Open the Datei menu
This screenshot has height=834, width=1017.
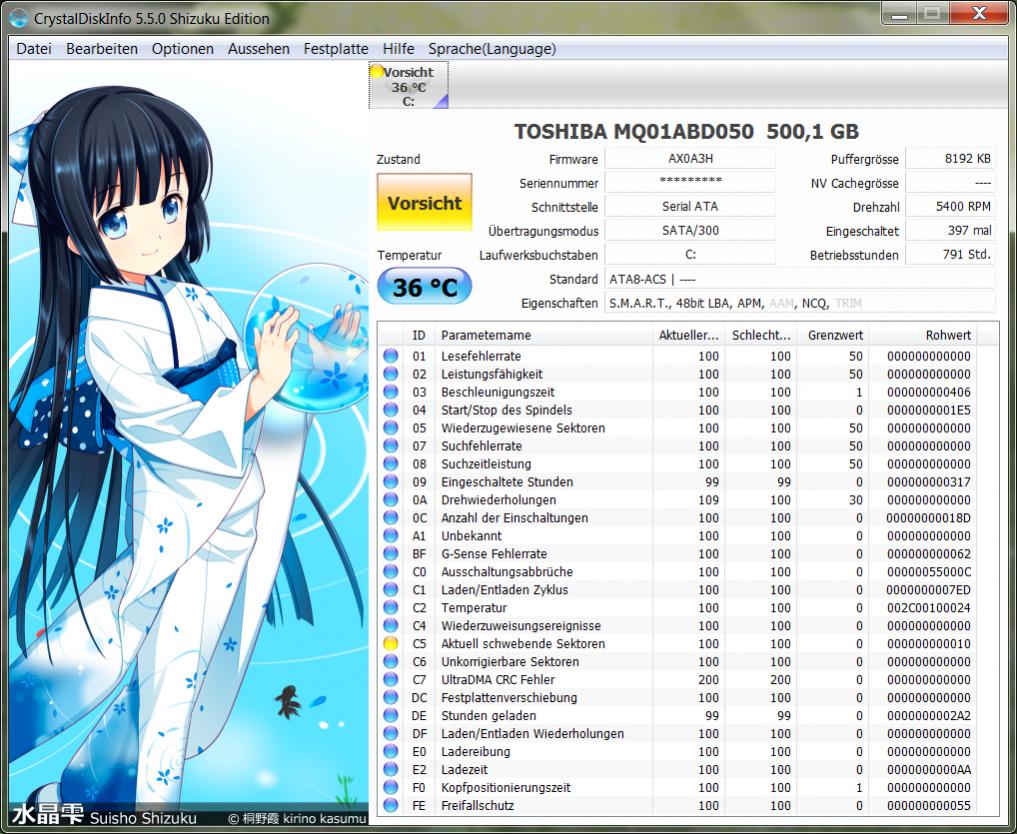point(34,49)
